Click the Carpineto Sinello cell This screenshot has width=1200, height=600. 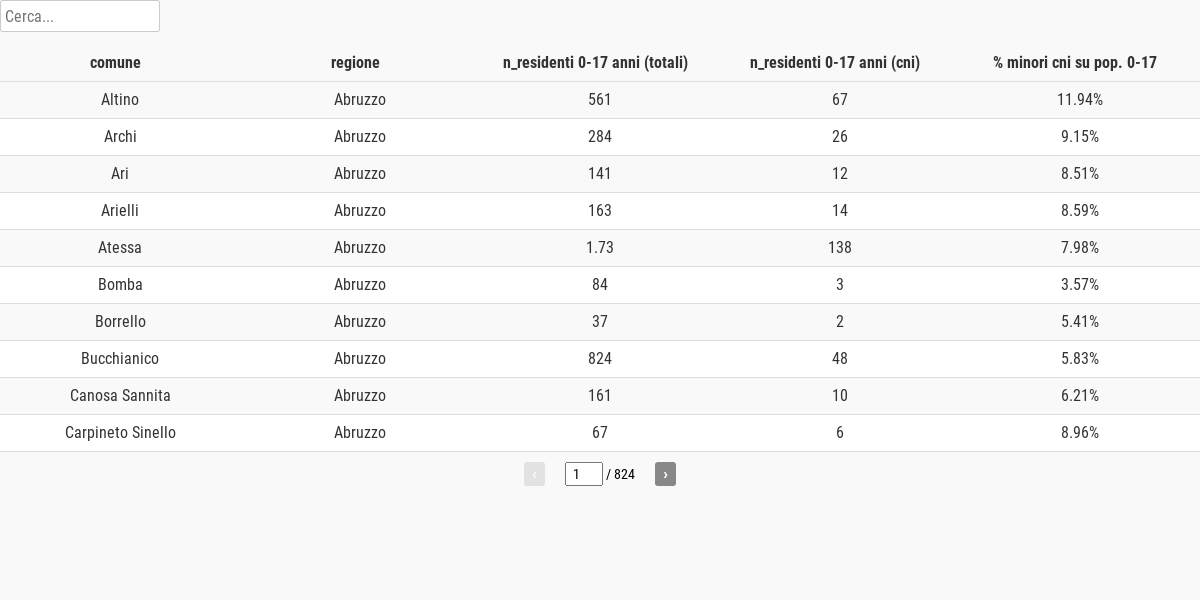[x=120, y=433]
